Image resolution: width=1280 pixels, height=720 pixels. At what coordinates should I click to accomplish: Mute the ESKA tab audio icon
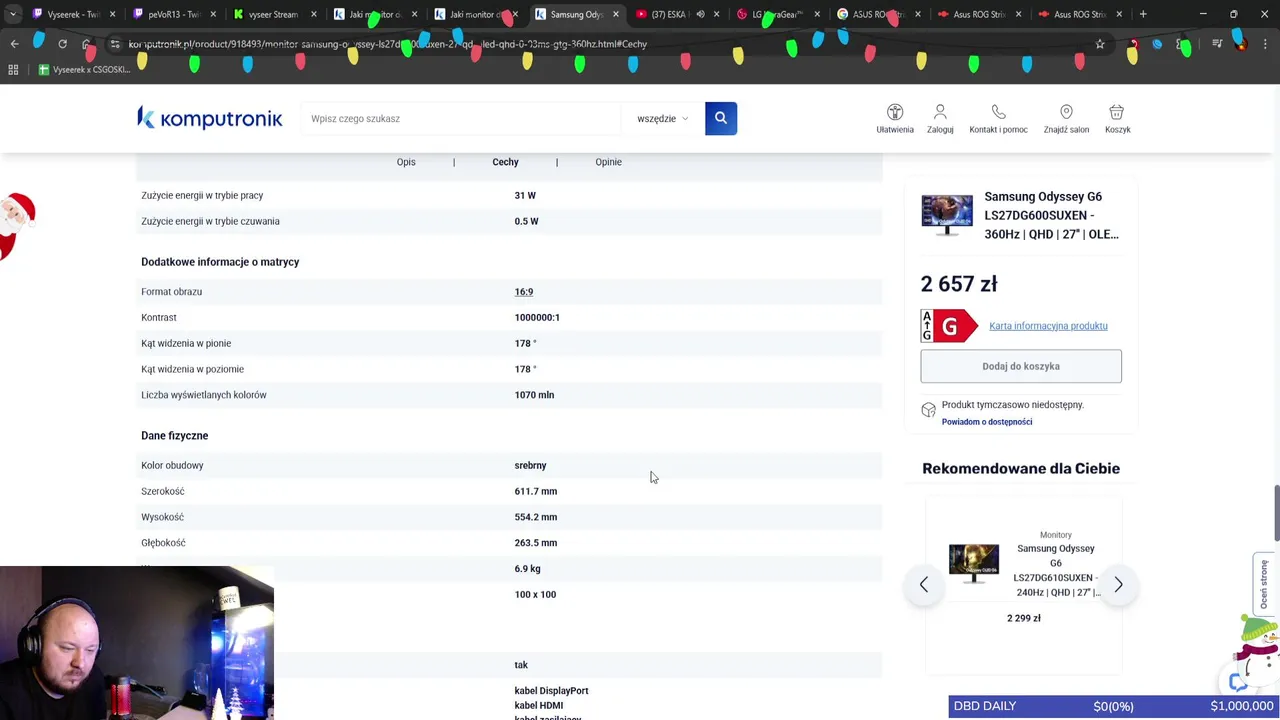700,14
